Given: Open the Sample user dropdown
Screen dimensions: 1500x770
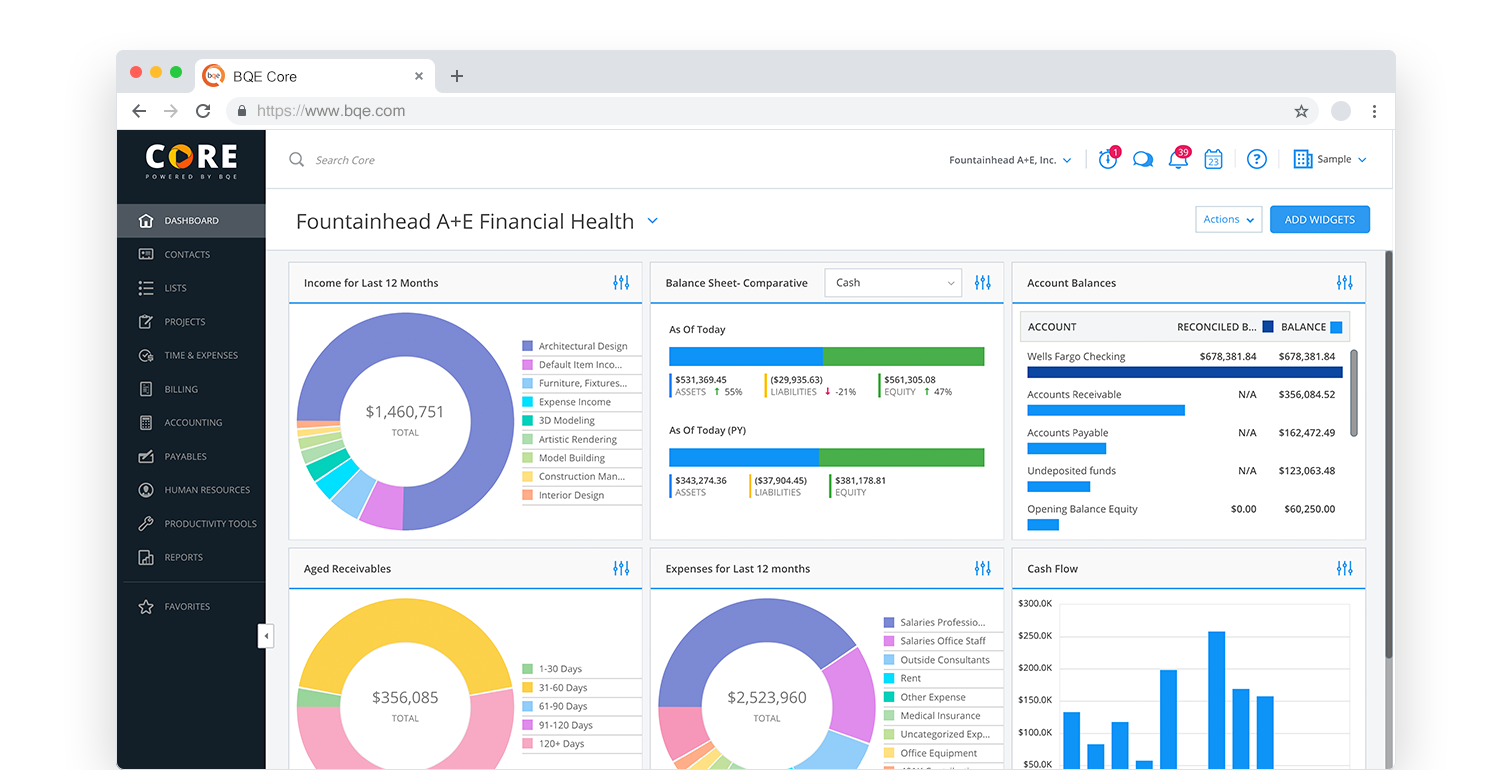Looking at the screenshot, I should (1330, 159).
